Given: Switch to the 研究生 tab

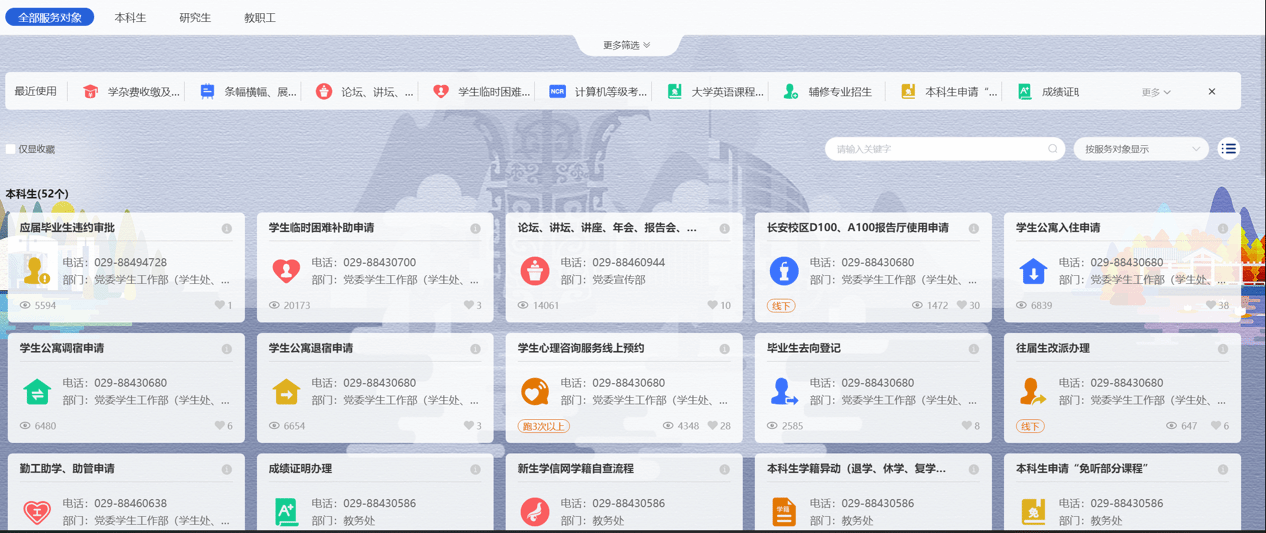Looking at the screenshot, I should tap(195, 18).
